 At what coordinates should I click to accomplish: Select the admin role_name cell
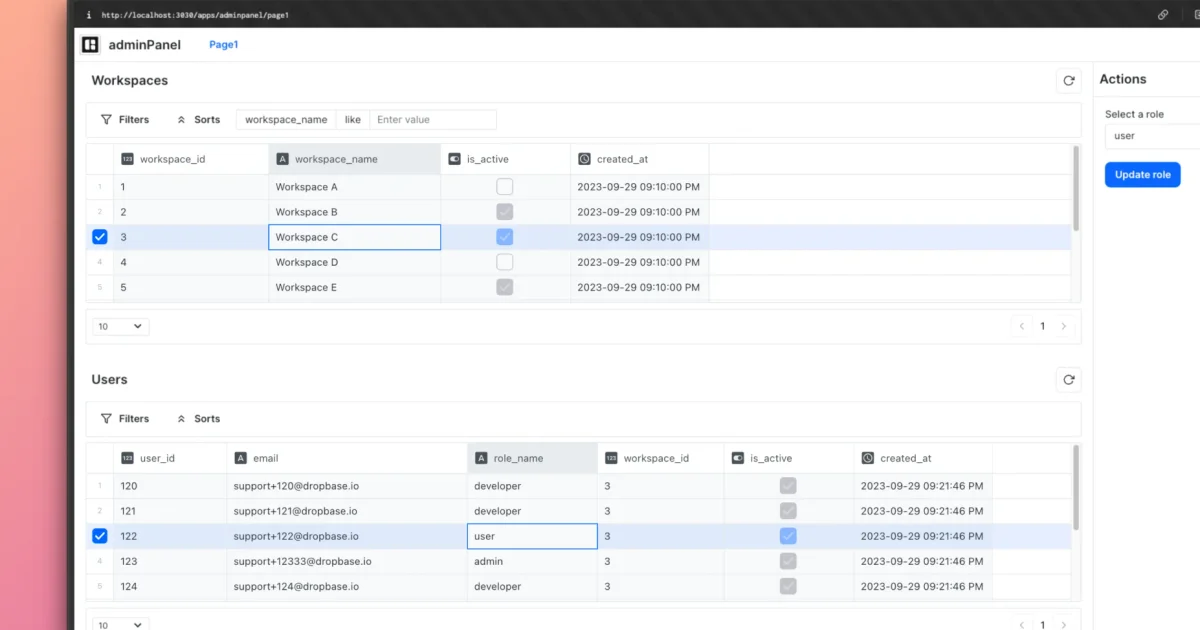(532, 561)
